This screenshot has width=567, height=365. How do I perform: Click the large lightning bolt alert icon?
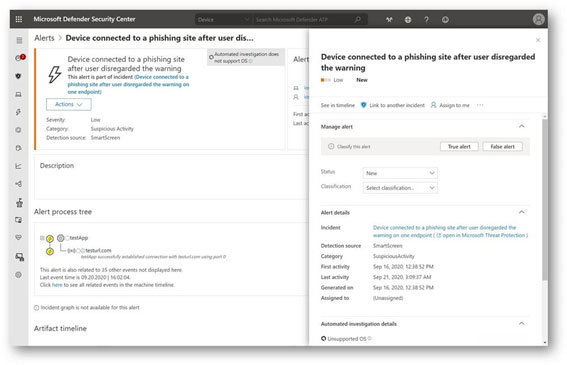pyautogui.click(x=55, y=75)
